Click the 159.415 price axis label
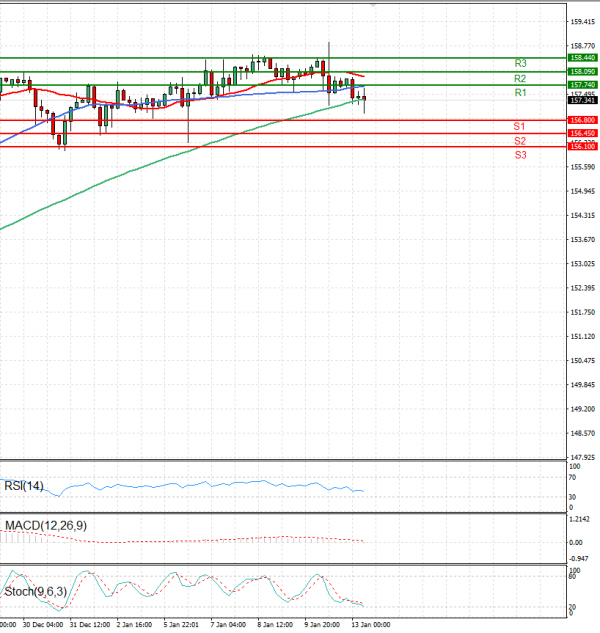 (x=583, y=21)
